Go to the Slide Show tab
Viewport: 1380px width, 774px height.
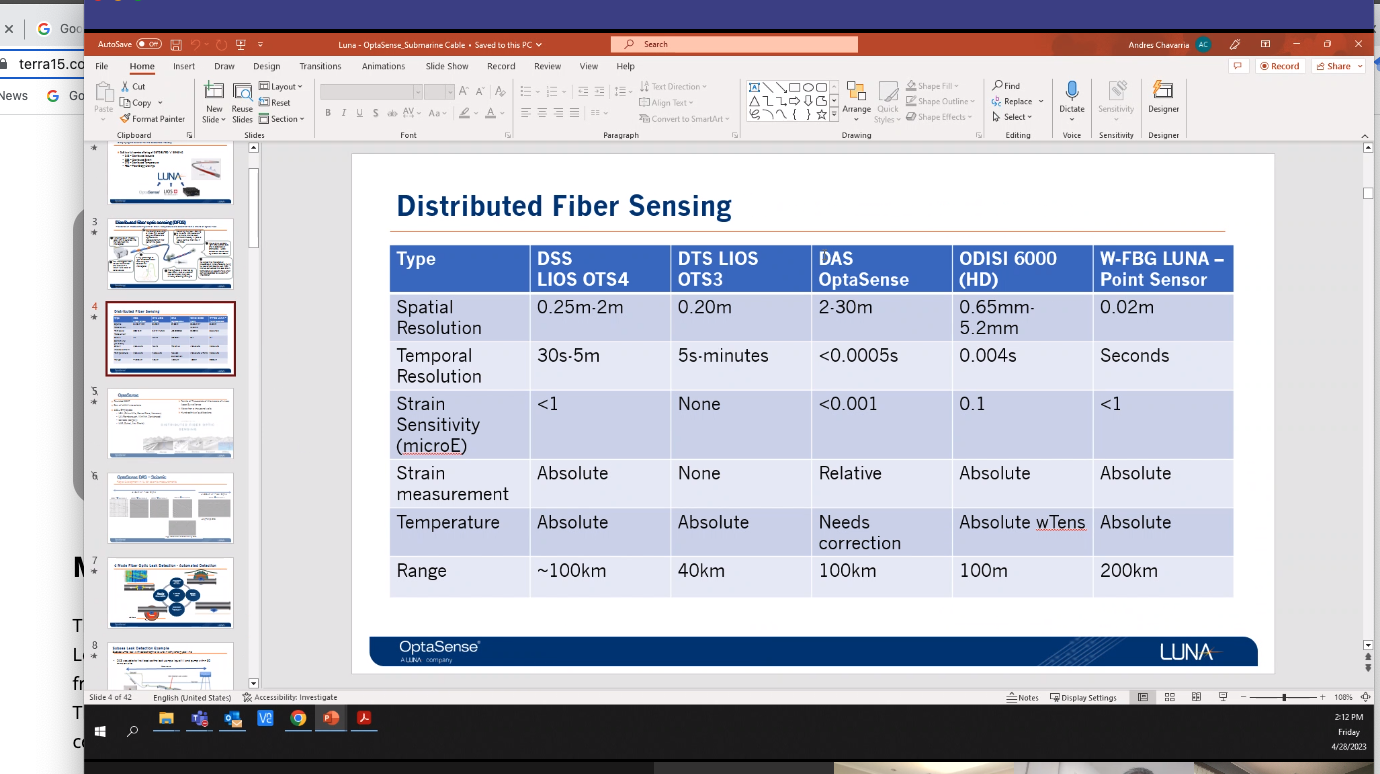pos(447,66)
